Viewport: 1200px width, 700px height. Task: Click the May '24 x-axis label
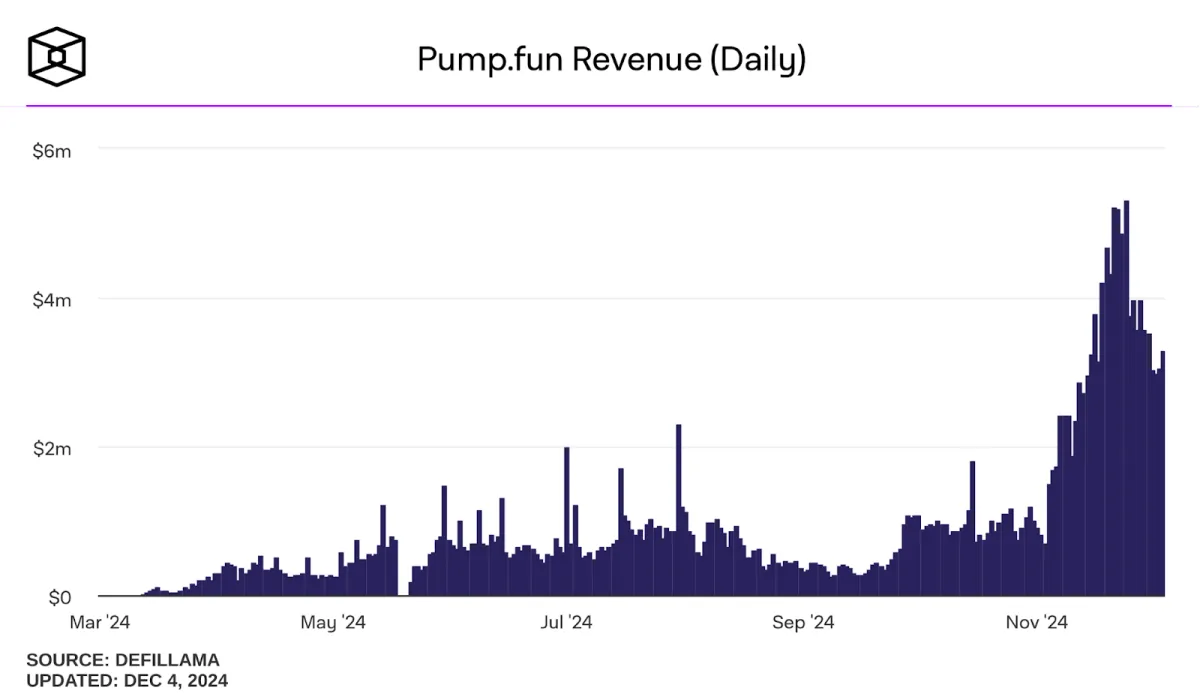pyautogui.click(x=333, y=623)
